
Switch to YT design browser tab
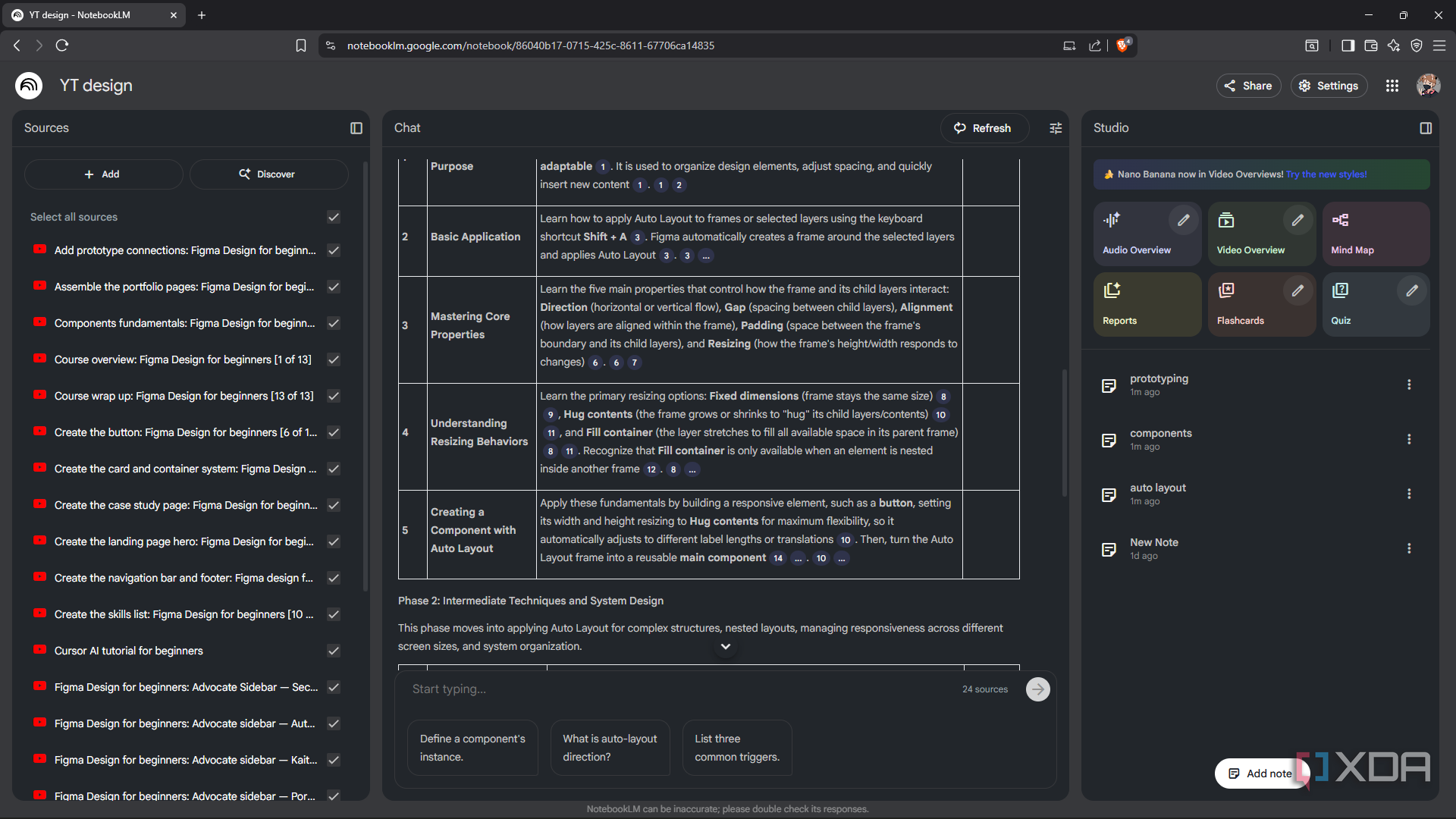[x=96, y=15]
